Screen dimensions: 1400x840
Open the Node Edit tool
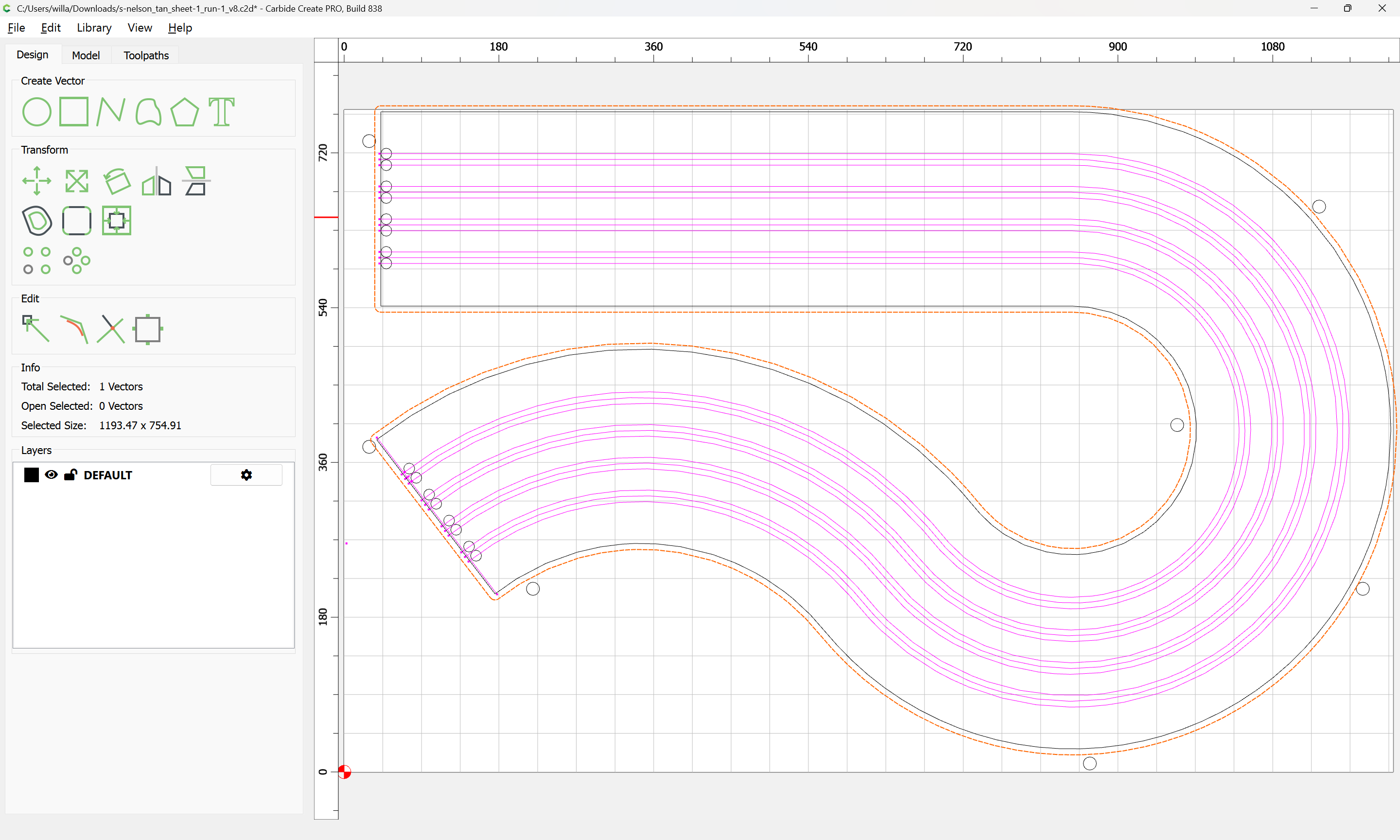[35, 329]
